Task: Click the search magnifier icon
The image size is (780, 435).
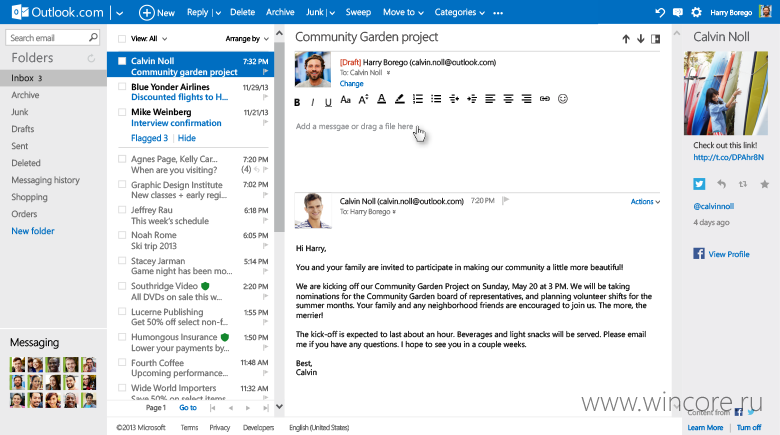Action: (93, 37)
